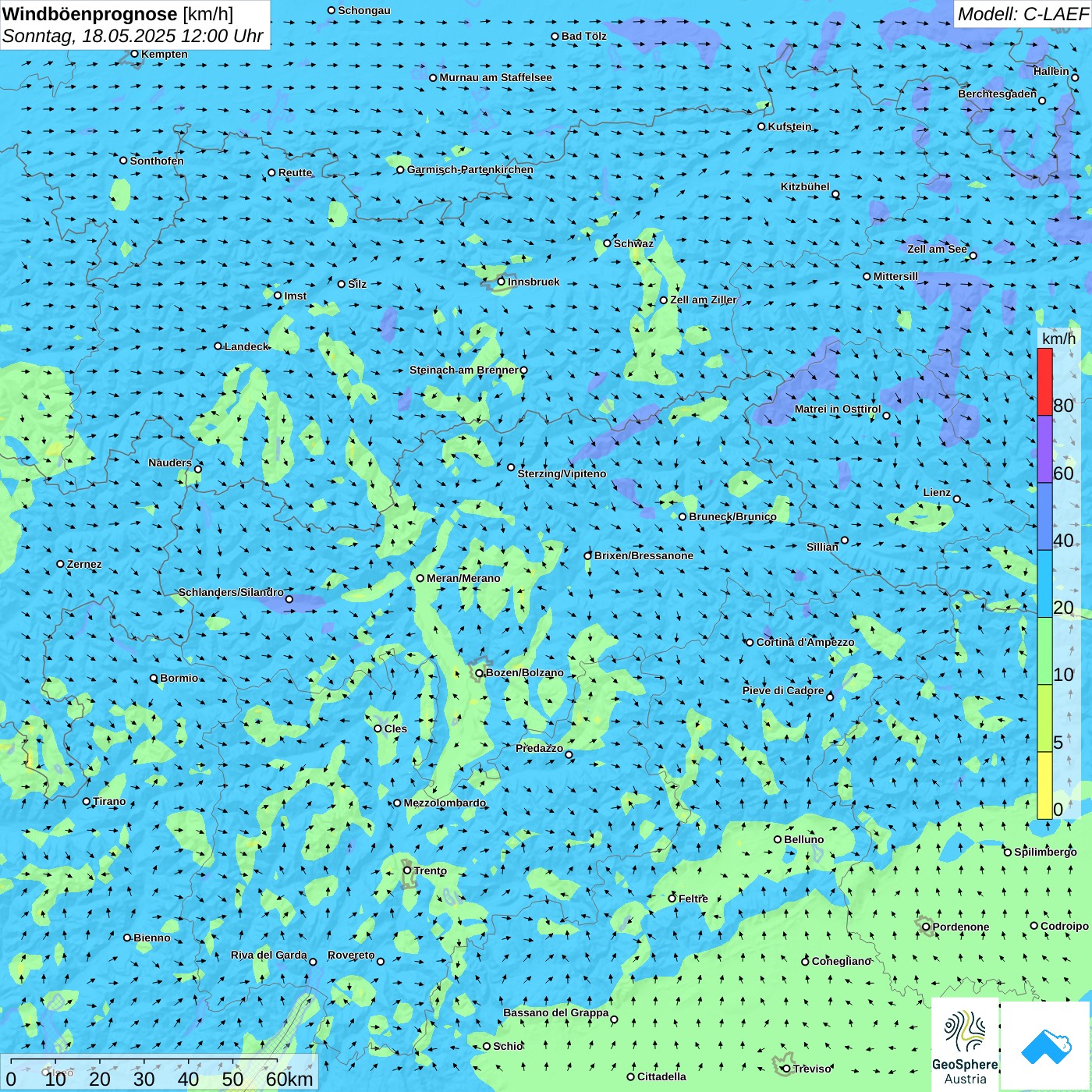1092x1092 pixels.
Task: Click the Imst label
Action: (295, 296)
